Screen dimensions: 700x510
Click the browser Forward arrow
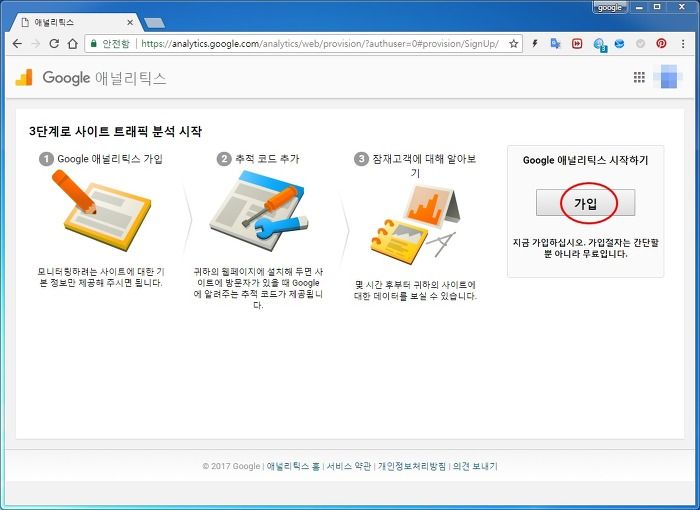coord(36,43)
